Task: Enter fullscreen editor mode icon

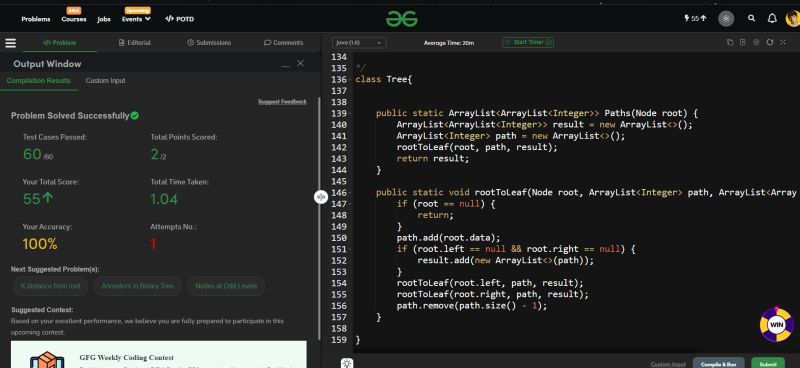Action: [783, 42]
